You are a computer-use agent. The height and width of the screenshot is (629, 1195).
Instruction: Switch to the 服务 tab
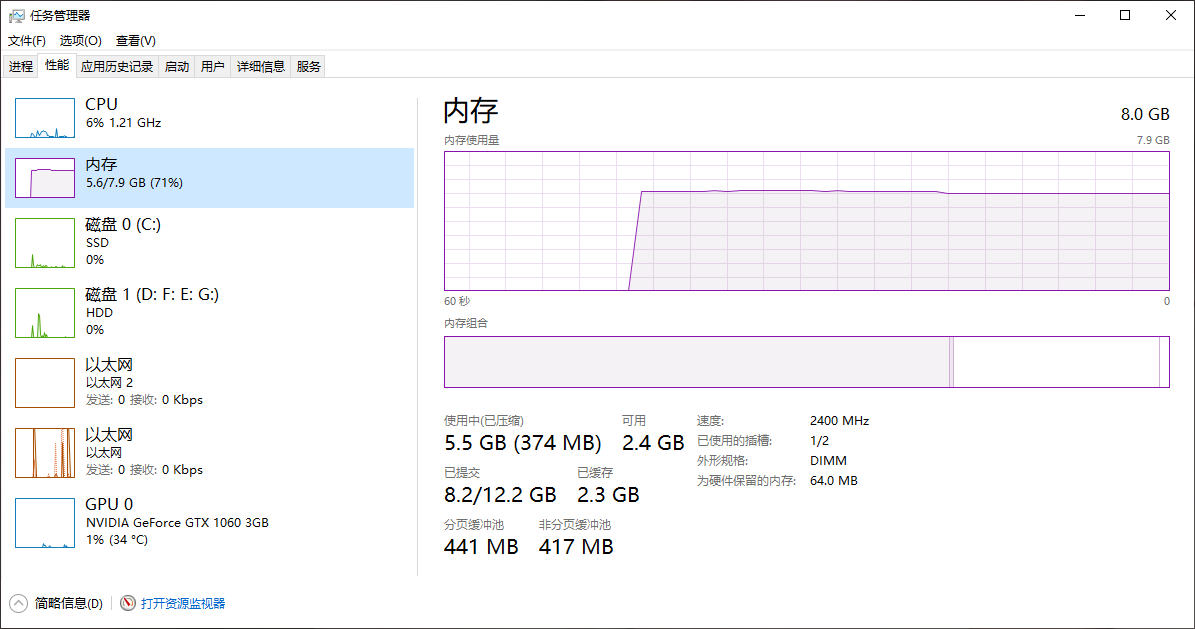click(308, 66)
